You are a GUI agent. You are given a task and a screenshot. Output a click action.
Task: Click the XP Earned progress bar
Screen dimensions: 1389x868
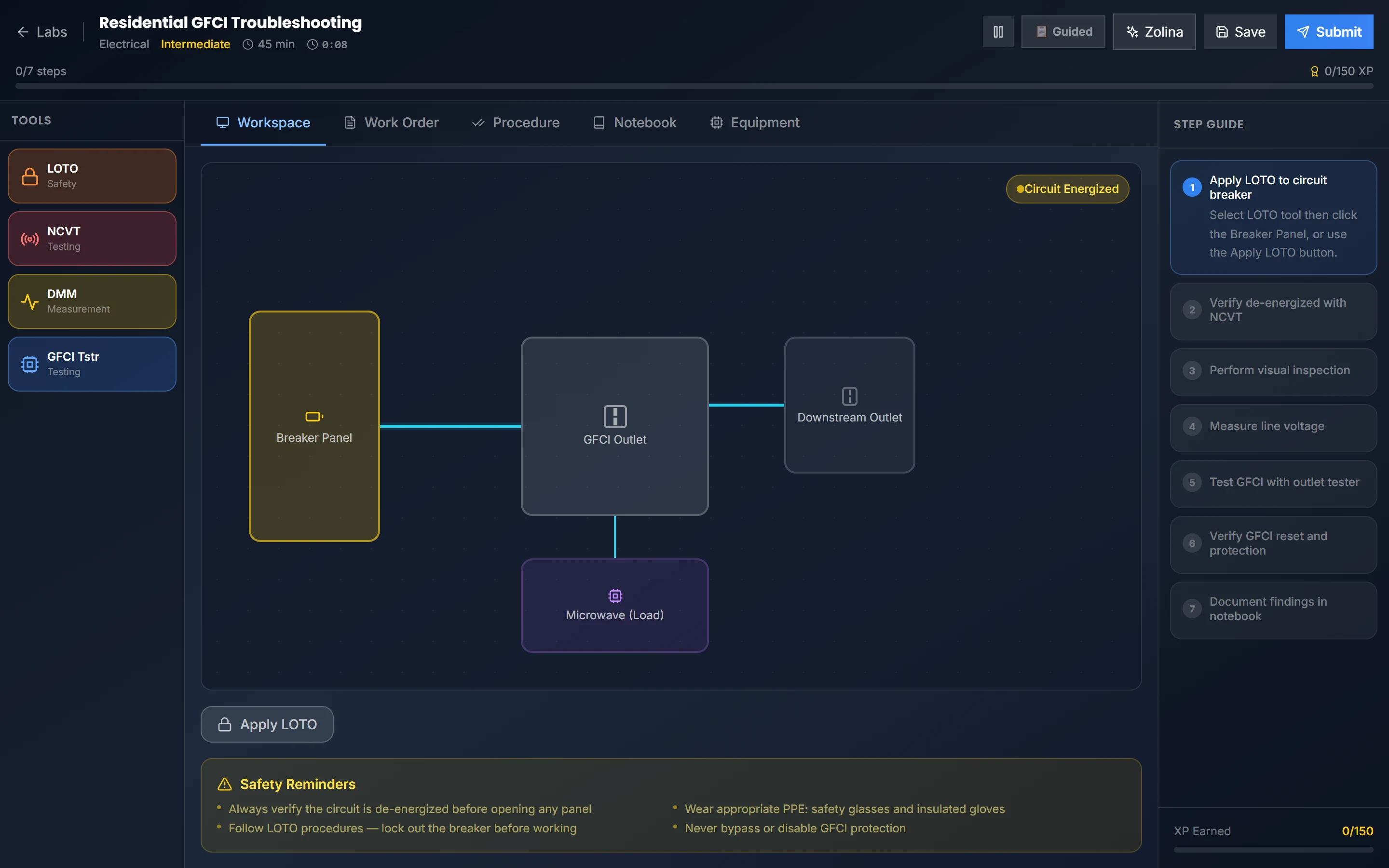pos(1273,850)
